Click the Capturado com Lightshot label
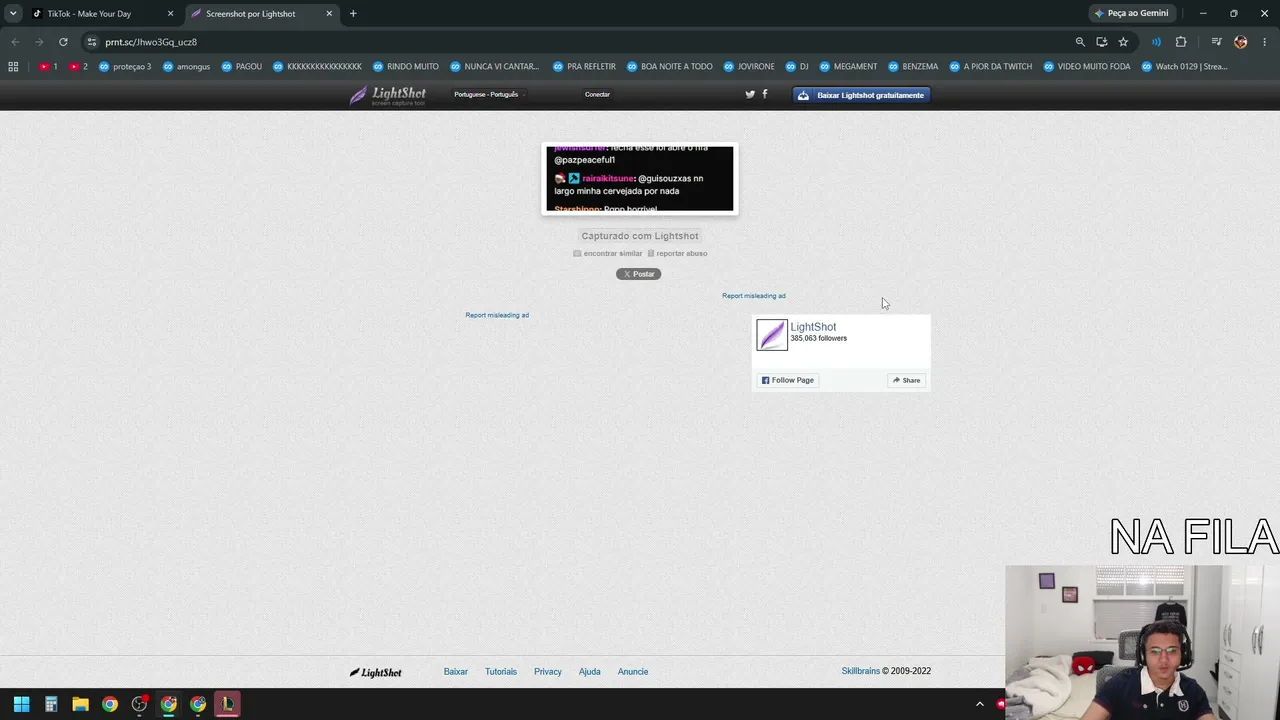1280x720 pixels. click(x=640, y=236)
